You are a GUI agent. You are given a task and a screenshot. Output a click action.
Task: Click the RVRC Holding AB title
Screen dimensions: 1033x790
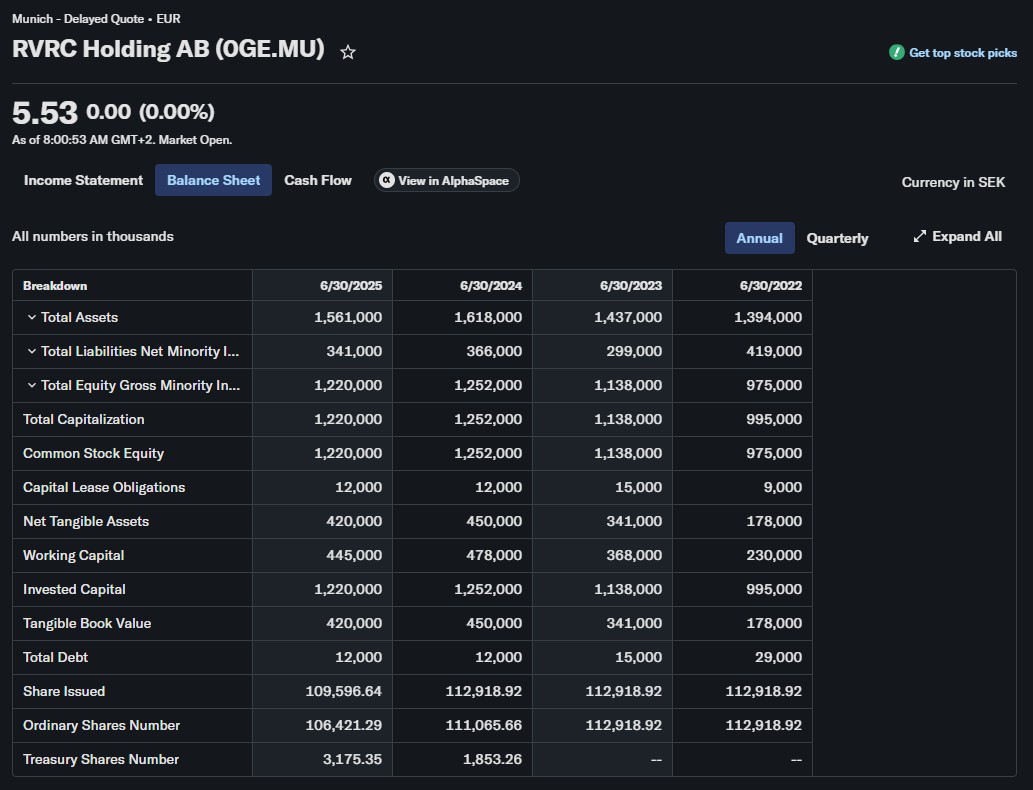[168, 49]
